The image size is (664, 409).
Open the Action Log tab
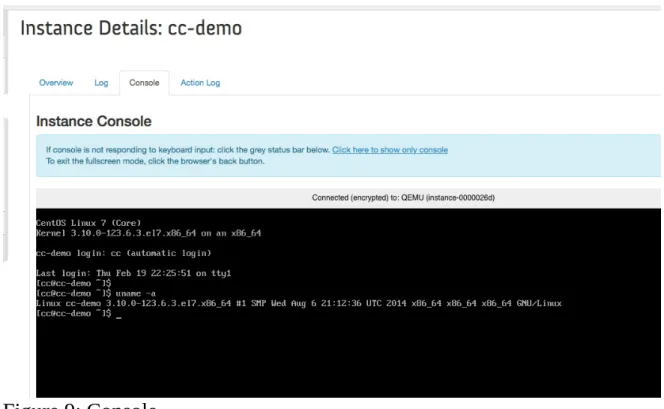tap(200, 83)
